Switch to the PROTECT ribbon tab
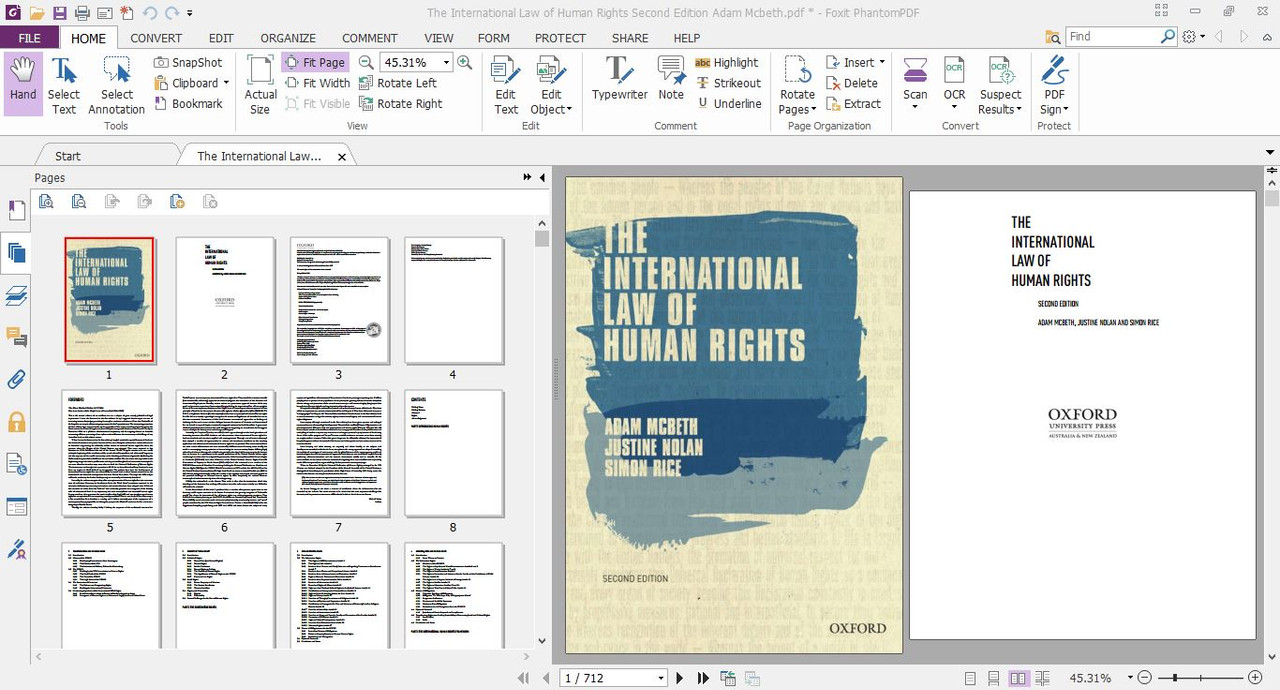Image resolution: width=1280 pixels, height=690 pixels. (x=560, y=38)
